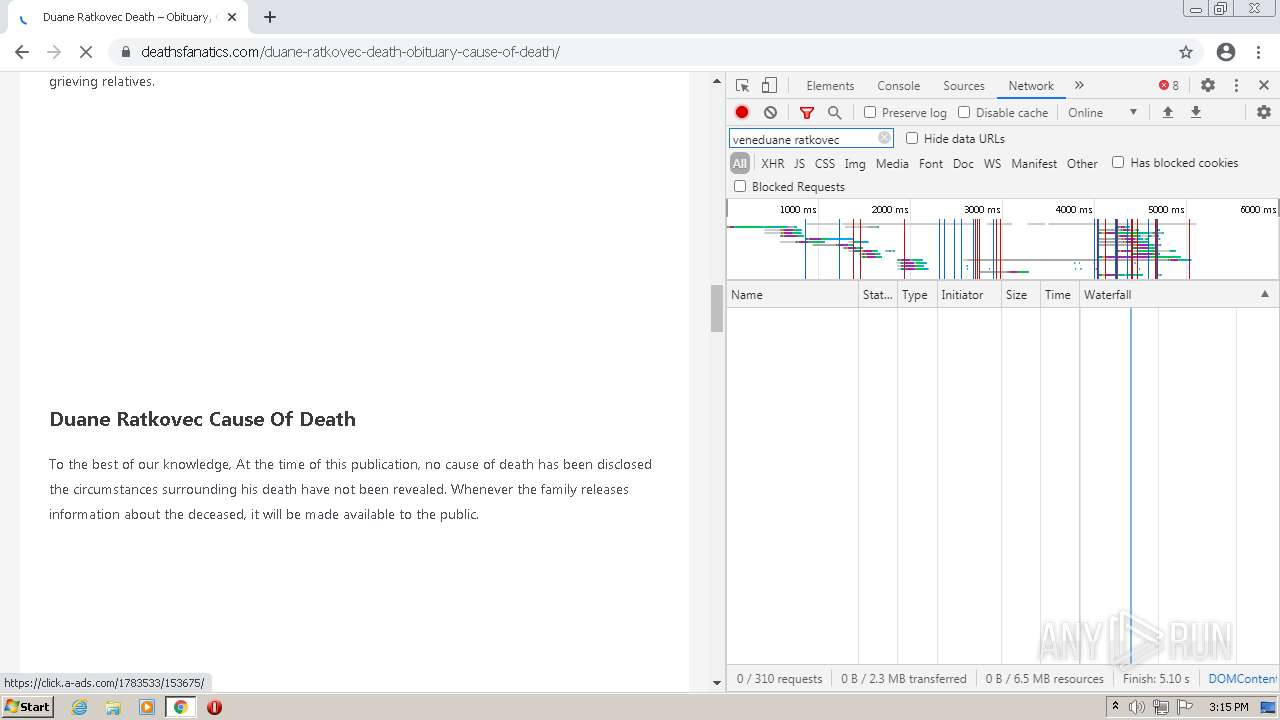The width and height of the screenshot is (1280, 720).
Task: Open Internet Explorer from taskbar
Action: [80, 707]
